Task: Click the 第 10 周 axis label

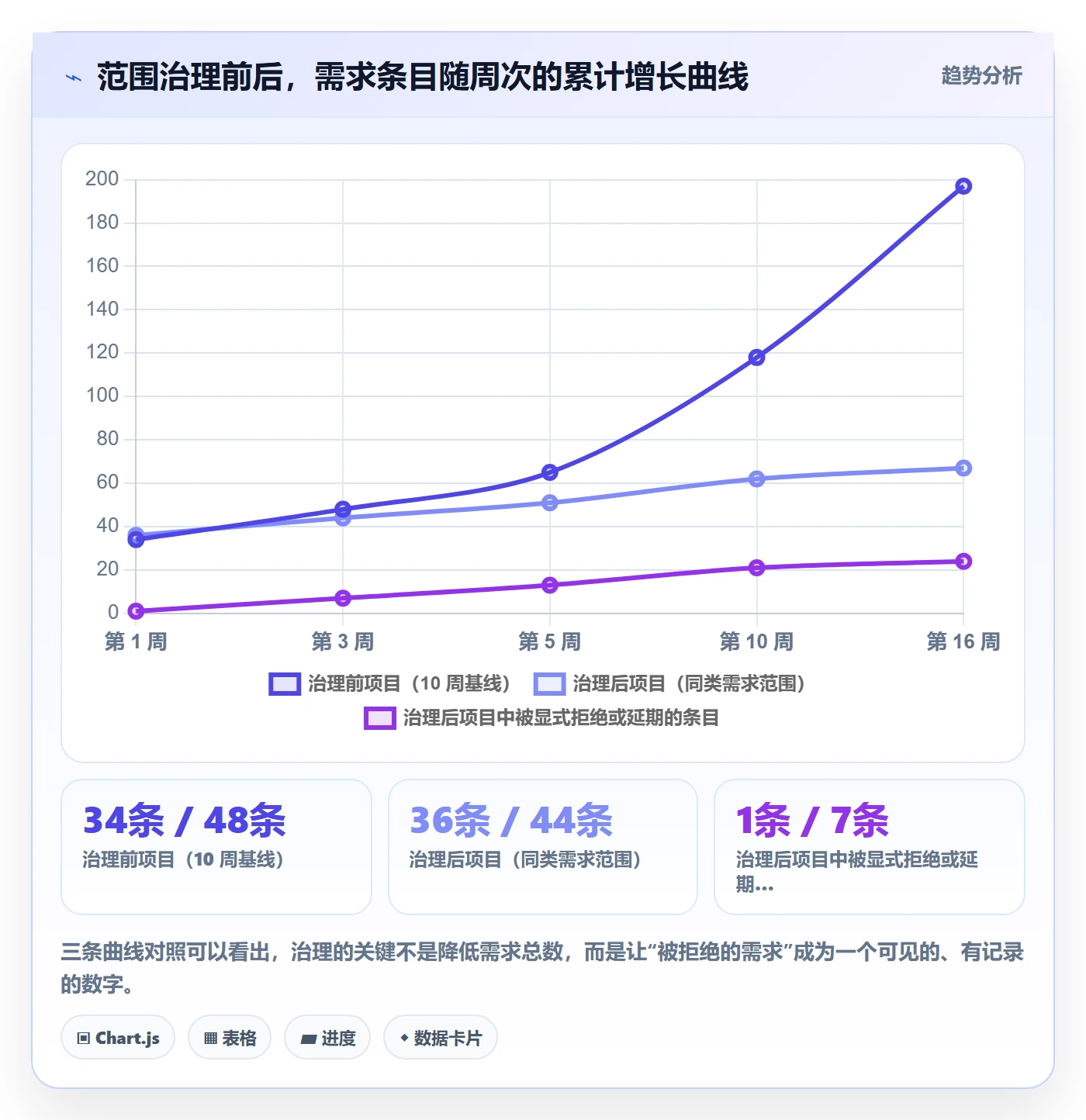Action: 757,641
